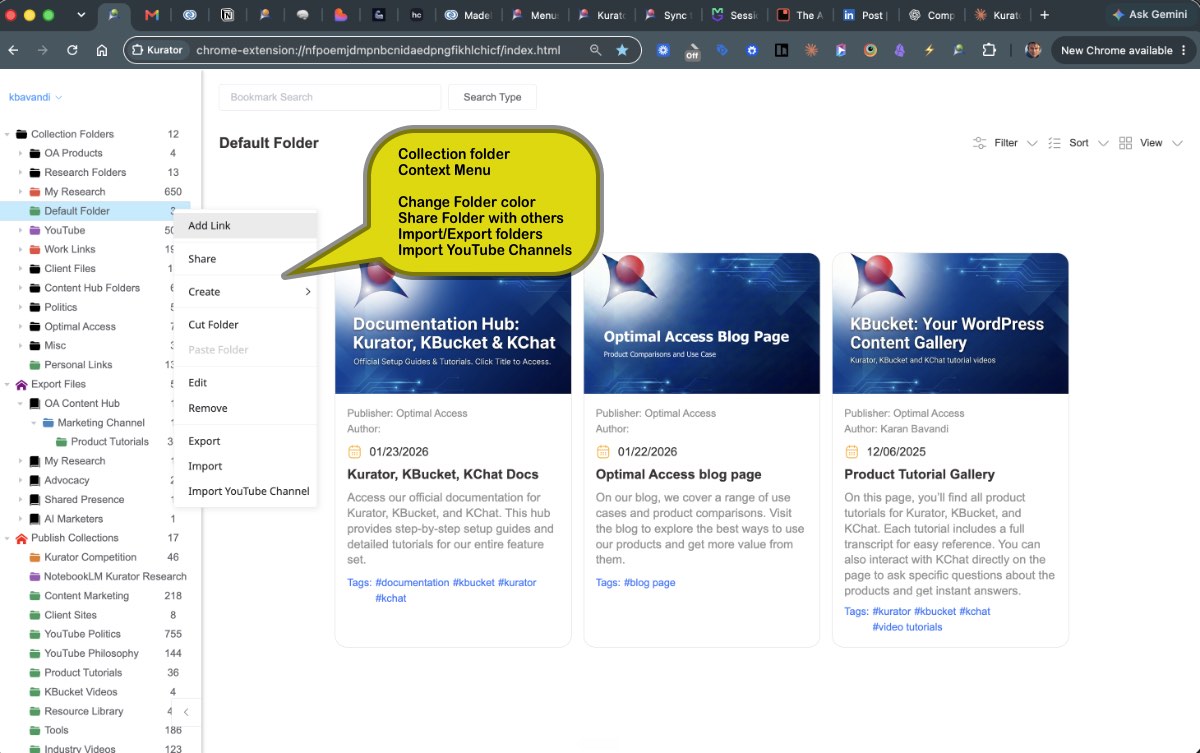The width and height of the screenshot is (1200, 753).
Task: Click Remove in the context menu
Action: coord(246,408)
